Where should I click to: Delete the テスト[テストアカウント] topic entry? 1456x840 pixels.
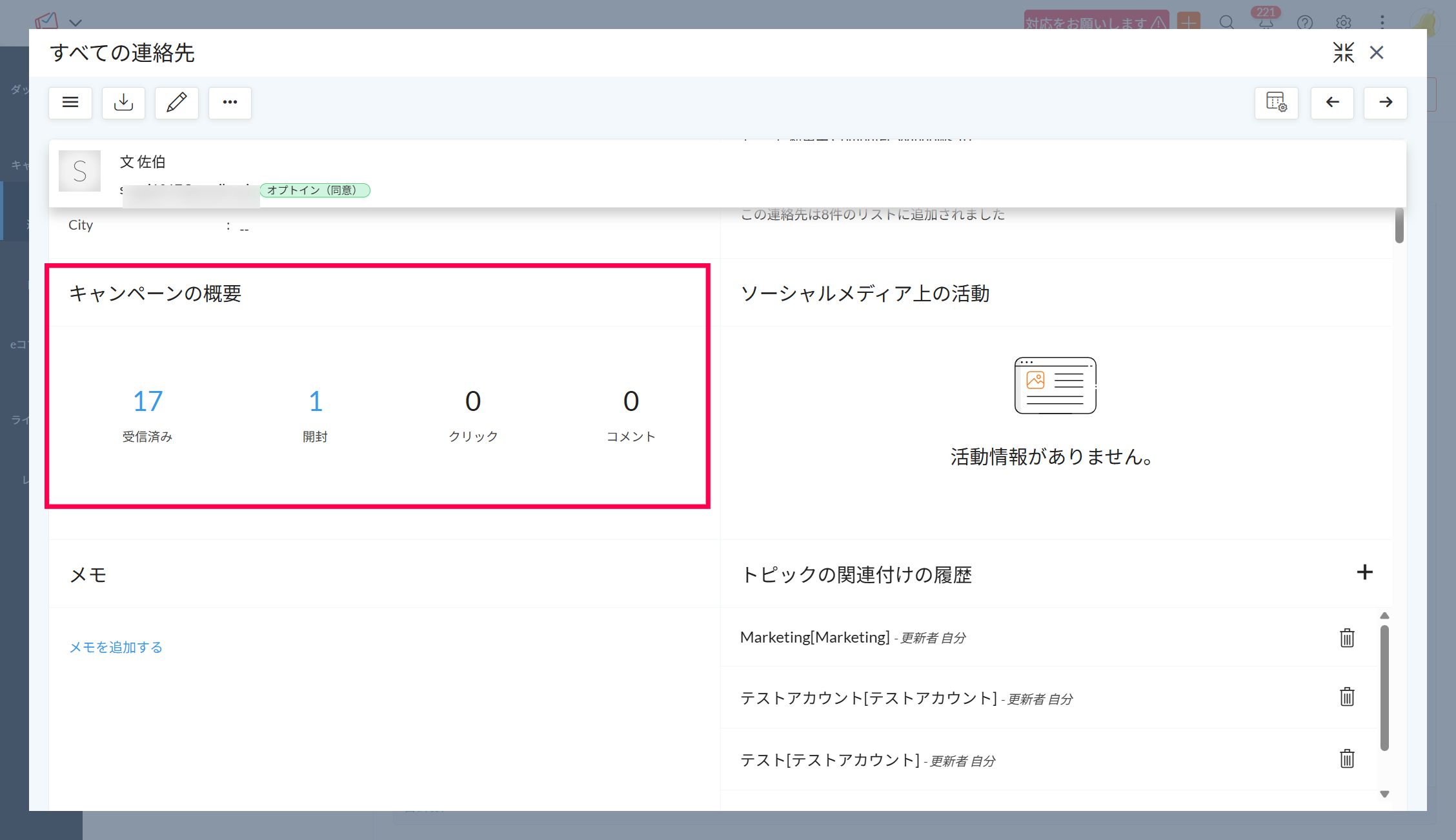coord(1347,759)
